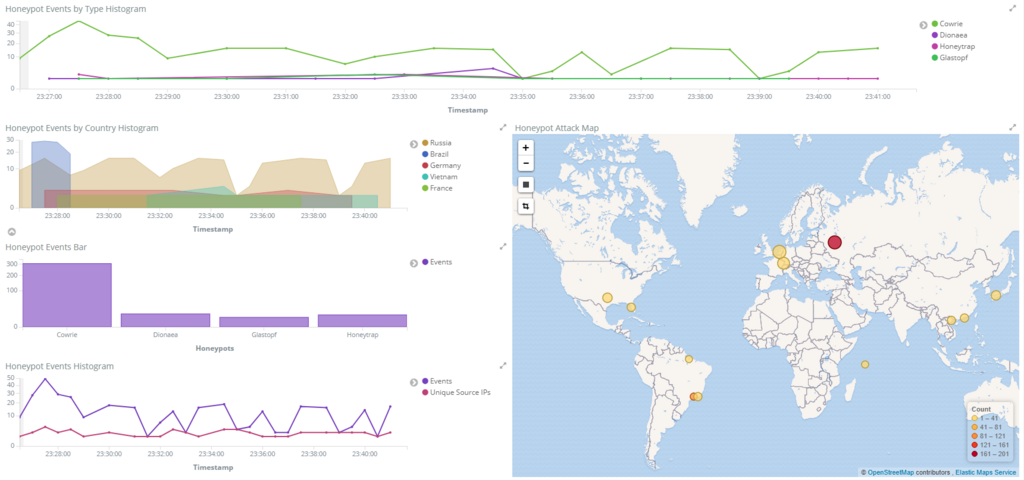The image size is (1024, 480).
Task: Toggle Unique Source IPs legend entry
Action: point(456,392)
